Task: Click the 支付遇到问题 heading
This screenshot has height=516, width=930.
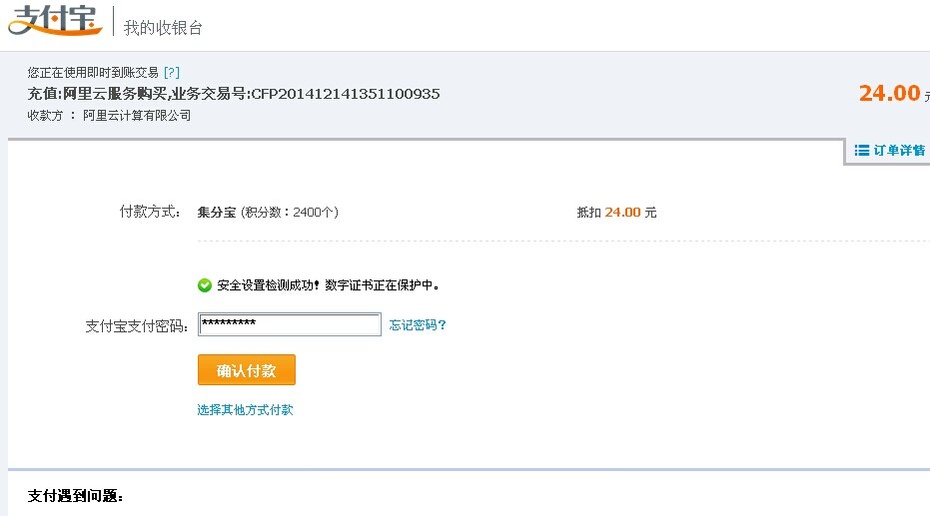Action: tap(75, 496)
